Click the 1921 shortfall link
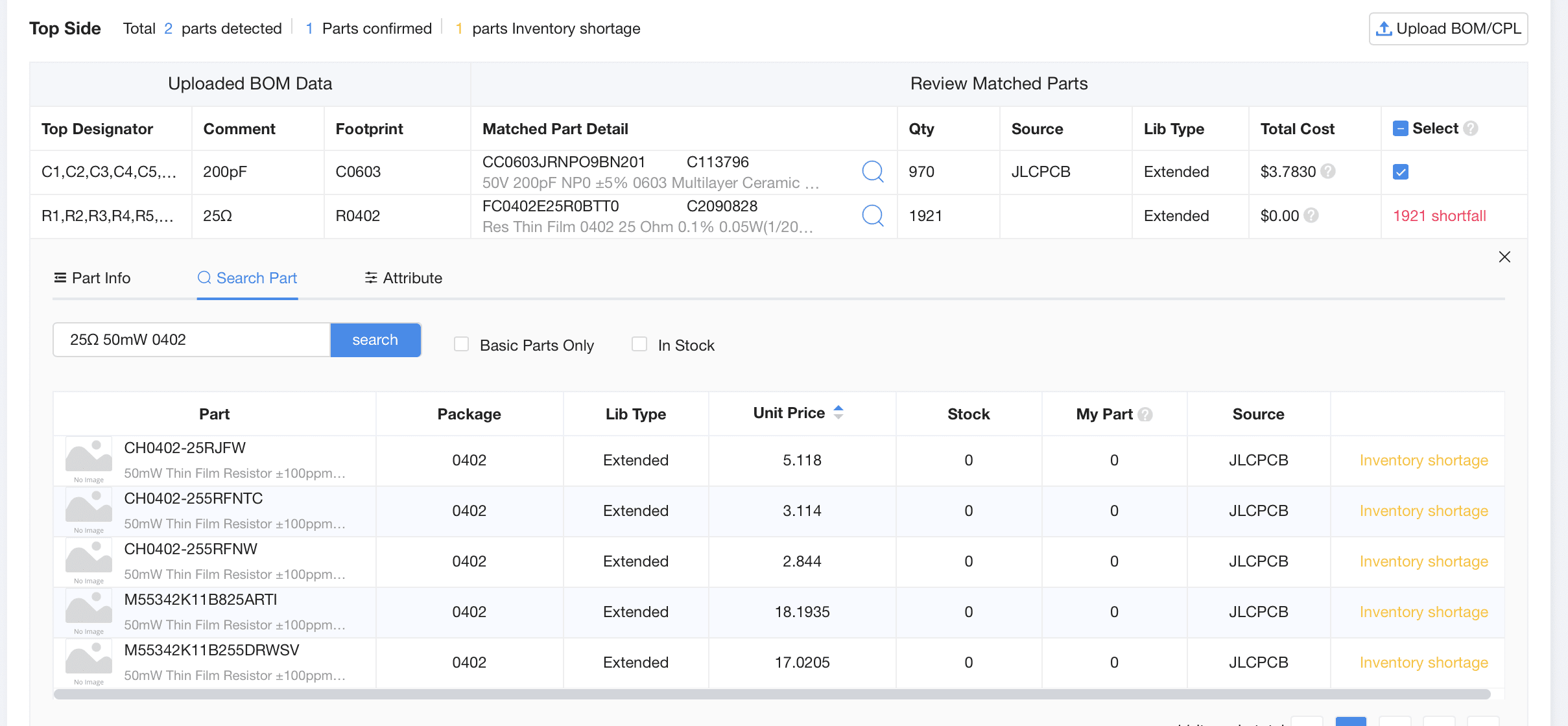1568x726 pixels. coord(1440,216)
